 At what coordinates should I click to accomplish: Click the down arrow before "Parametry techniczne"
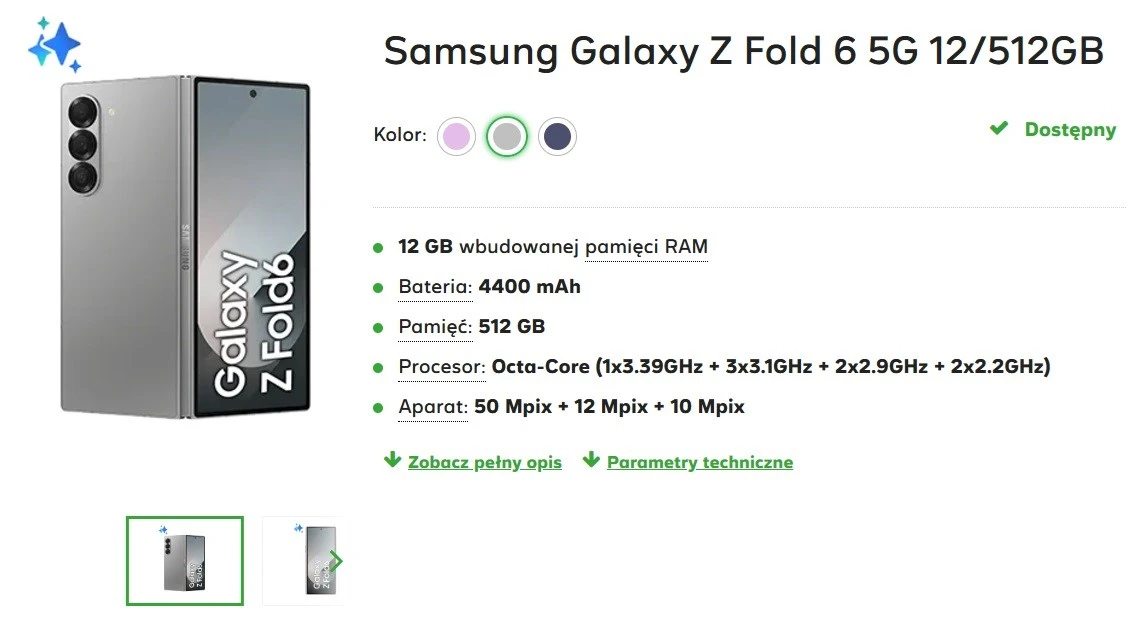click(x=591, y=460)
